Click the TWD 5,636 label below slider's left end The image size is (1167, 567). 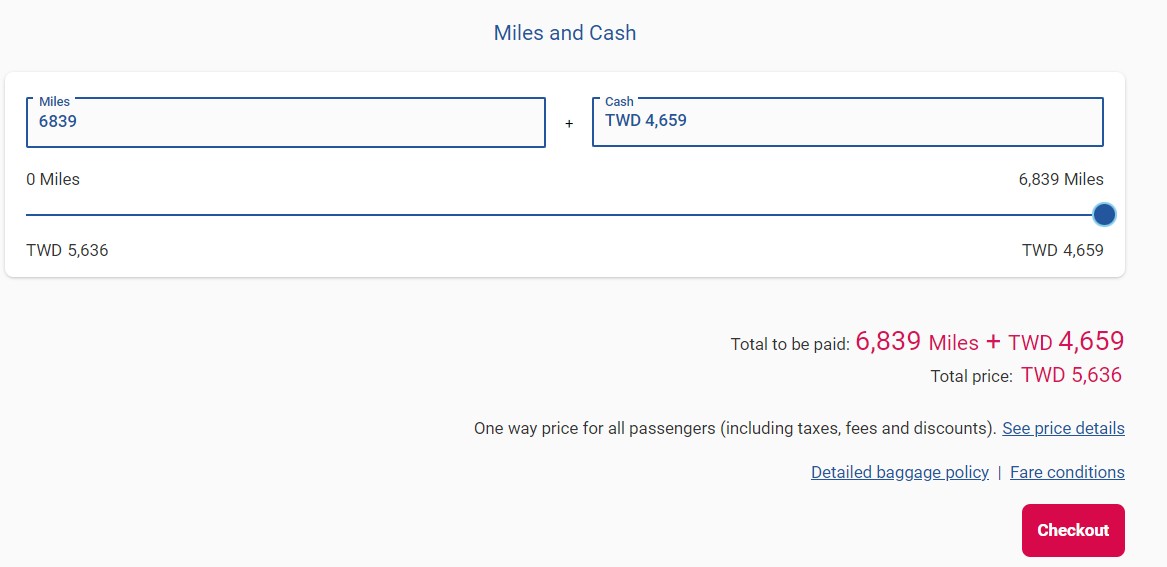(67, 251)
